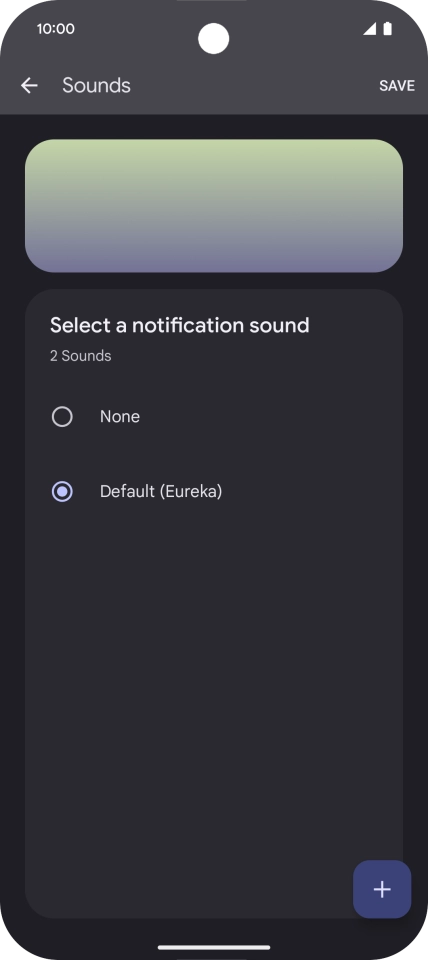This screenshot has width=428, height=960.
Task: Tap the Select a notification sound heading
Action: click(179, 325)
